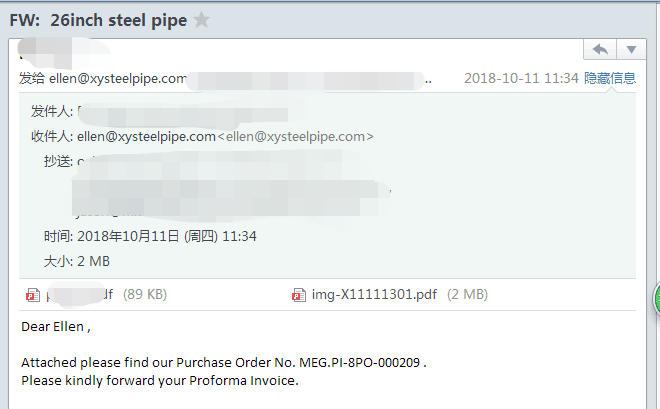Click the blurred sender avatar at top
The width and height of the screenshot is (660, 409).
tap(61, 53)
